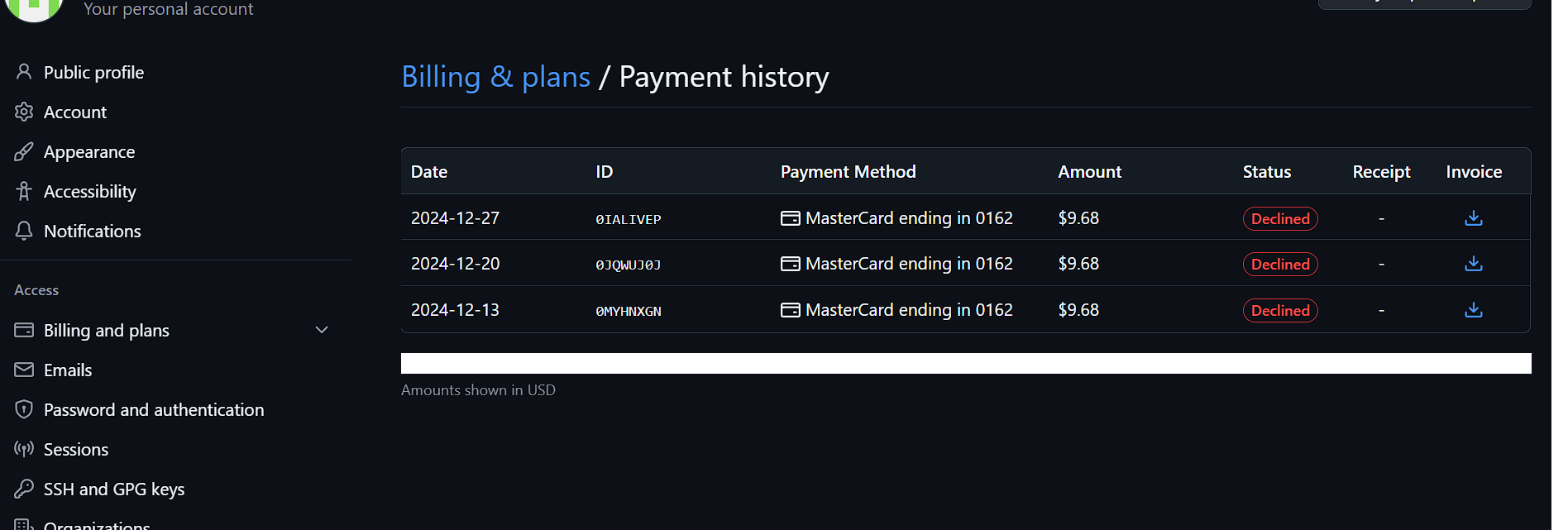Open the Accessibility settings page
The width and height of the screenshot is (1568, 530).
(x=89, y=191)
